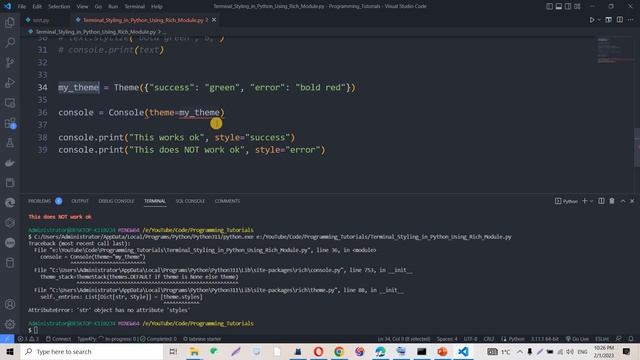Screen dimensions: 640x360
Task: Open Run and Debug view
Action: [x=10, y=82]
